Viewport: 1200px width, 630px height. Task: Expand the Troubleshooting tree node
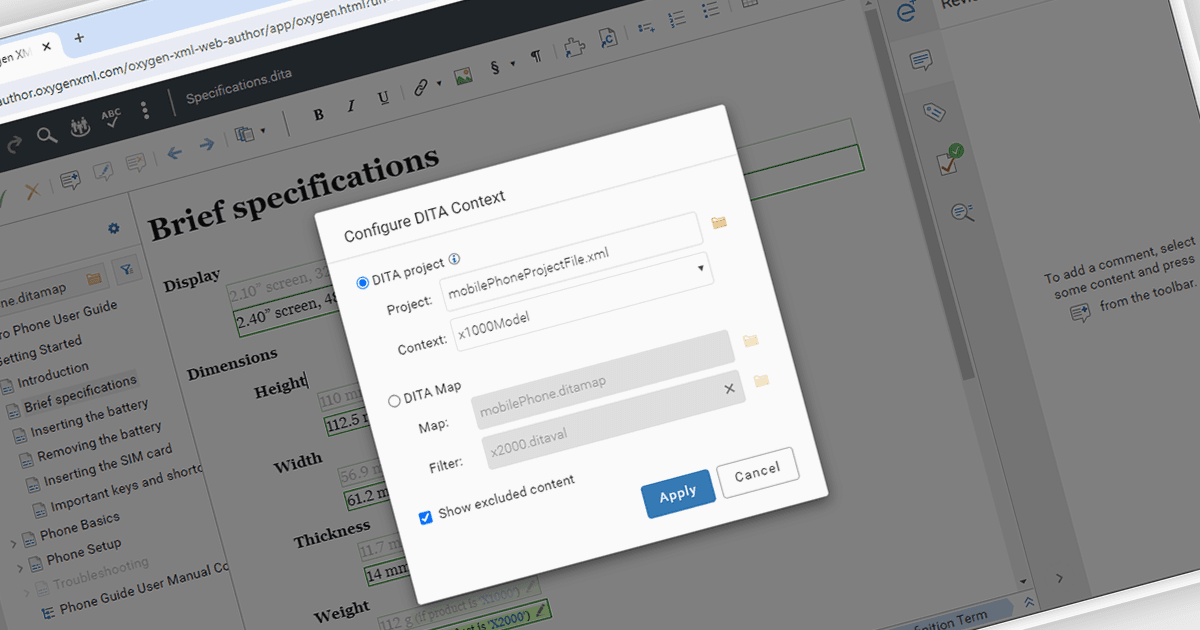pyautogui.click(x=25, y=593)
